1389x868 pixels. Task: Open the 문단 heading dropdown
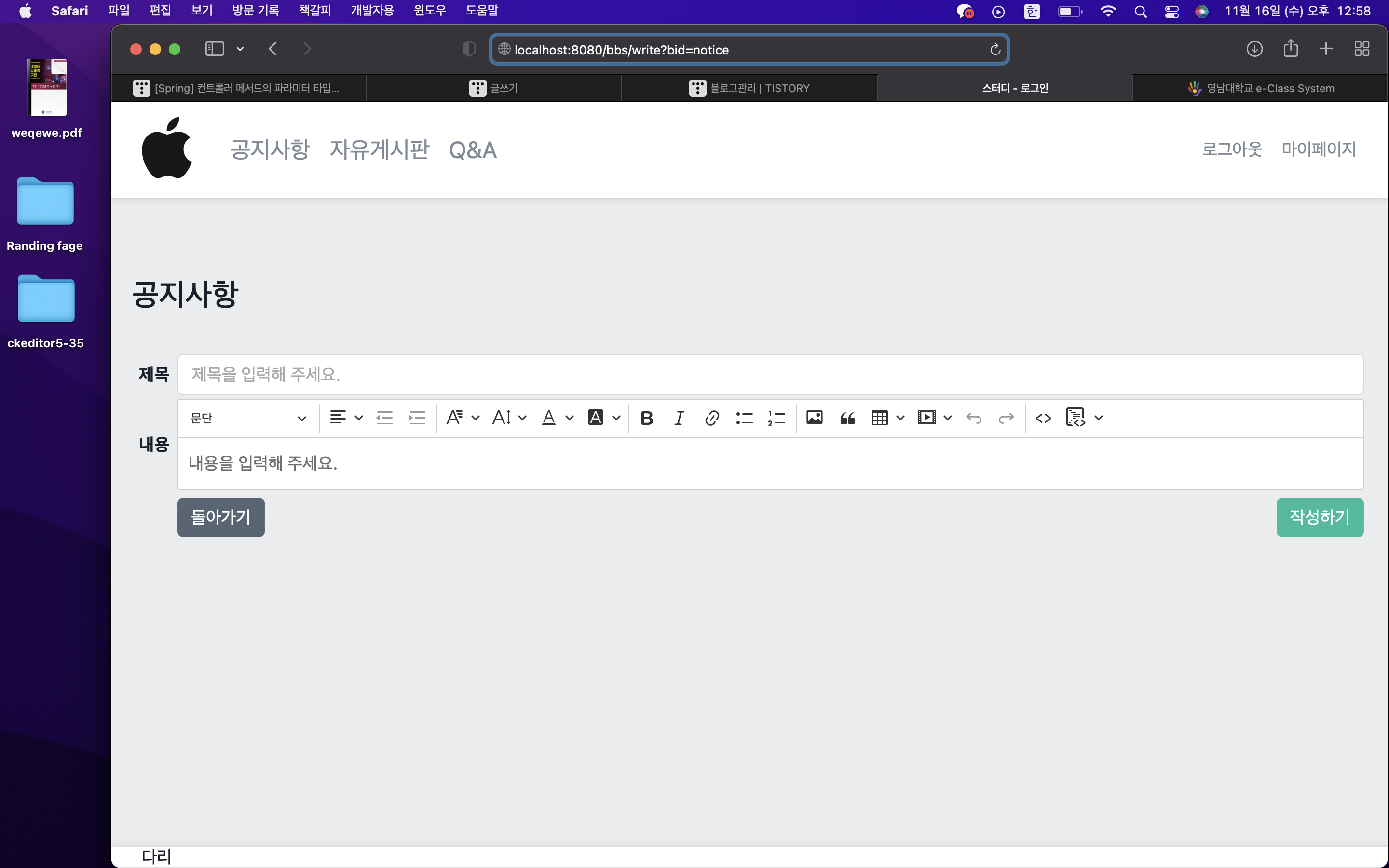248,418
